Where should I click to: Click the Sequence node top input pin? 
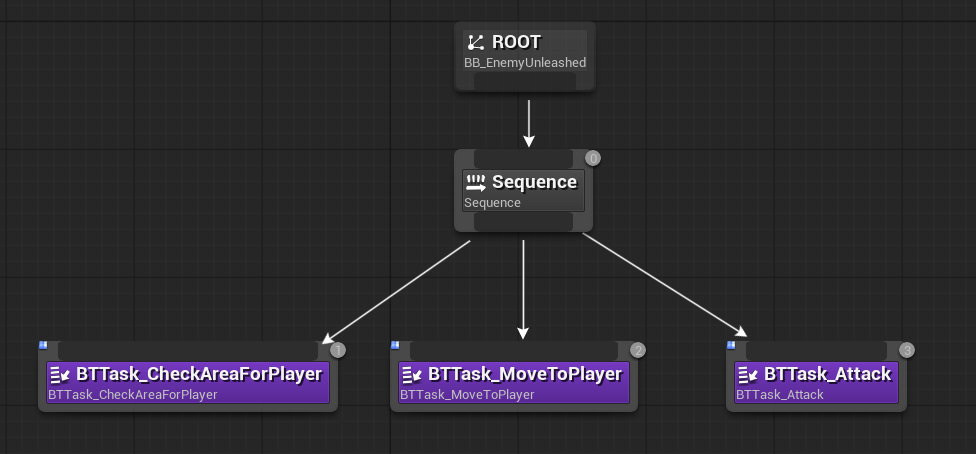pyautogui.click(x=523, y=159)
